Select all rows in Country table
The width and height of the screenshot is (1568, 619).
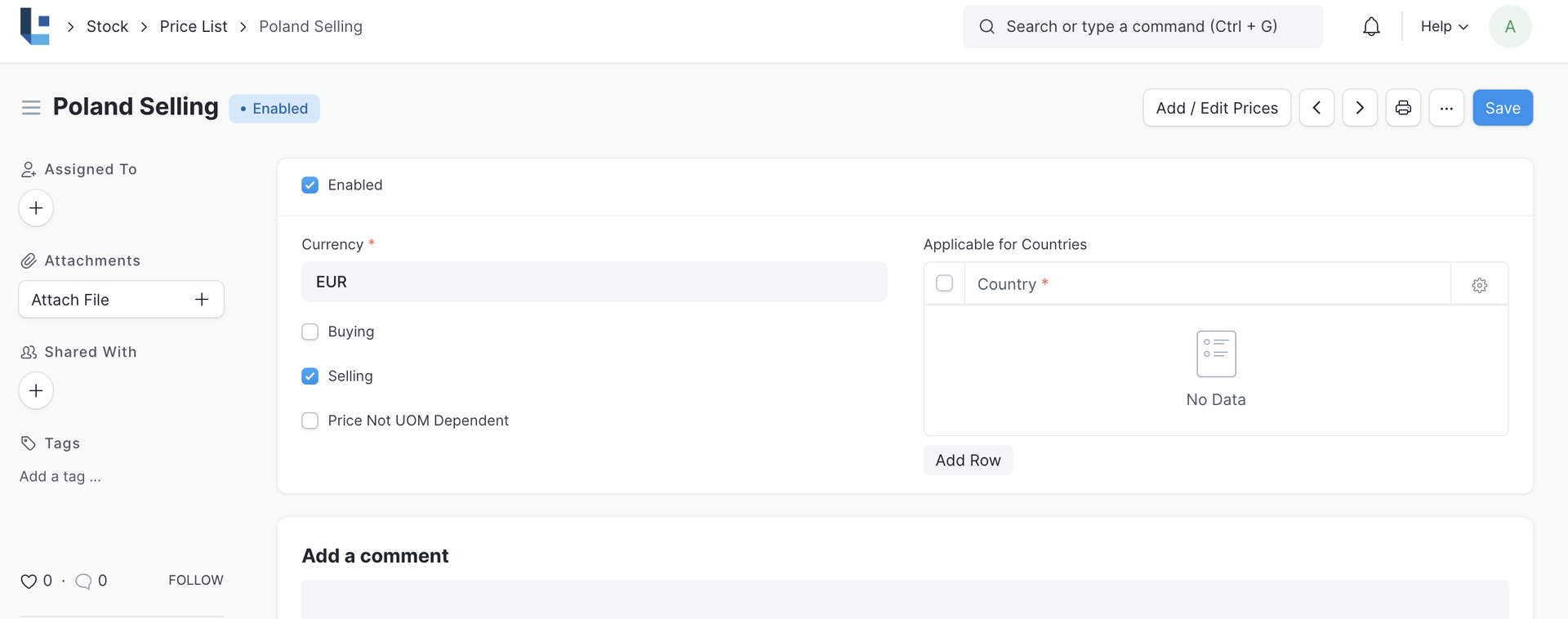944,283
